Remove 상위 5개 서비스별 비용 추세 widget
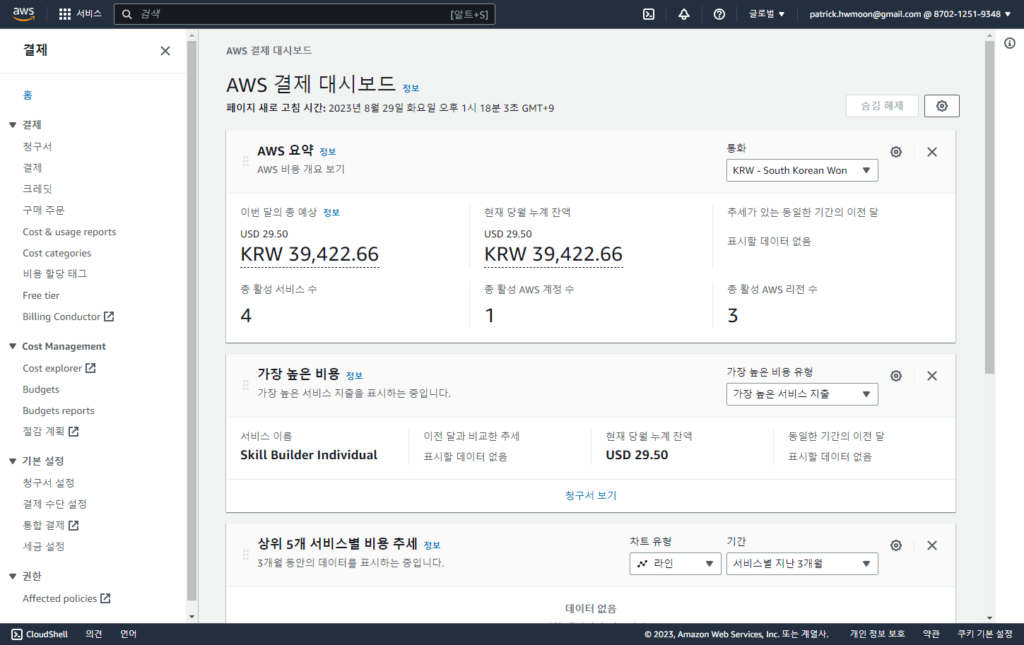 point(932,546)
